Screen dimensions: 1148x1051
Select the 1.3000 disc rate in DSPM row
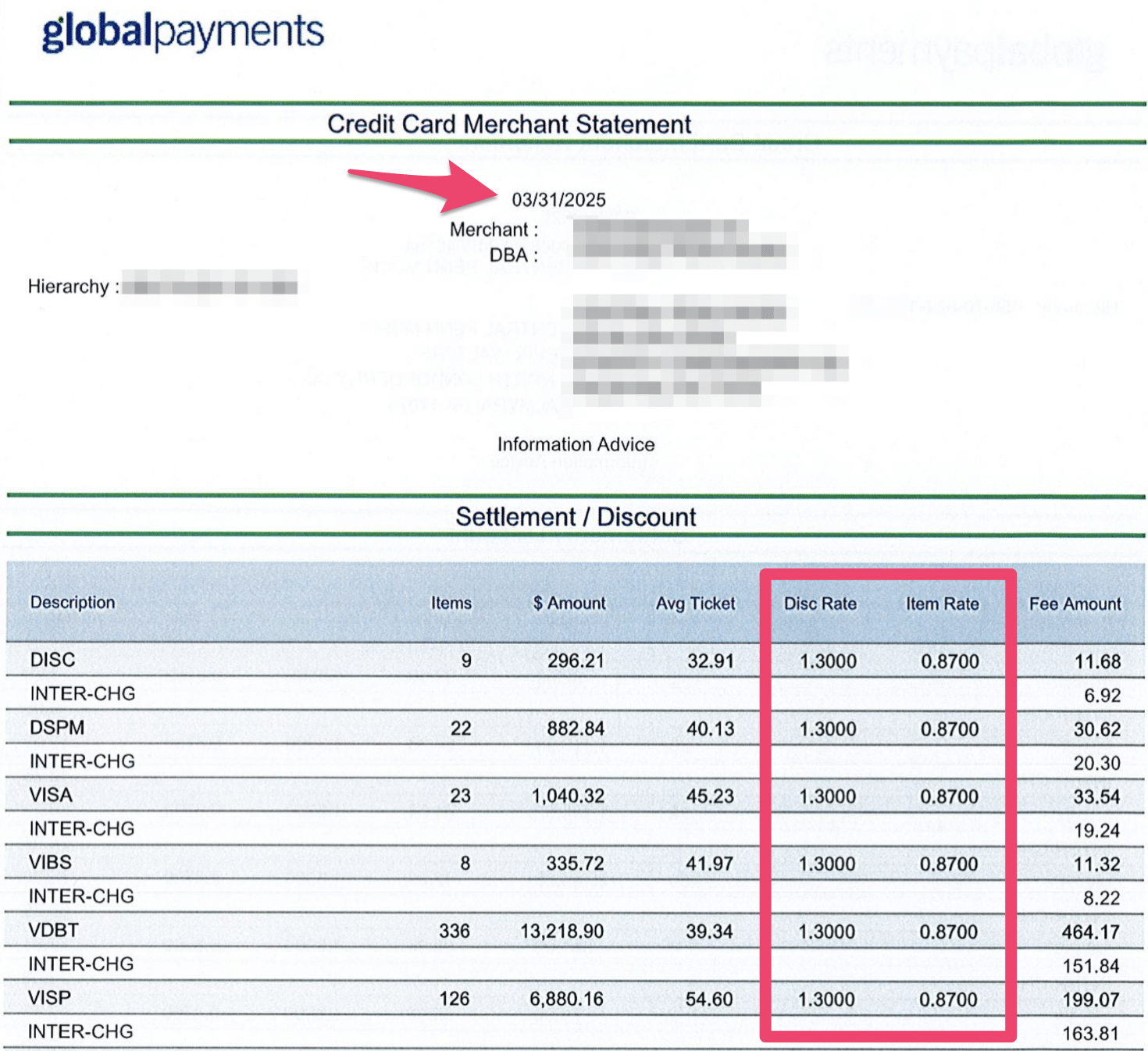tap(828, 729)
